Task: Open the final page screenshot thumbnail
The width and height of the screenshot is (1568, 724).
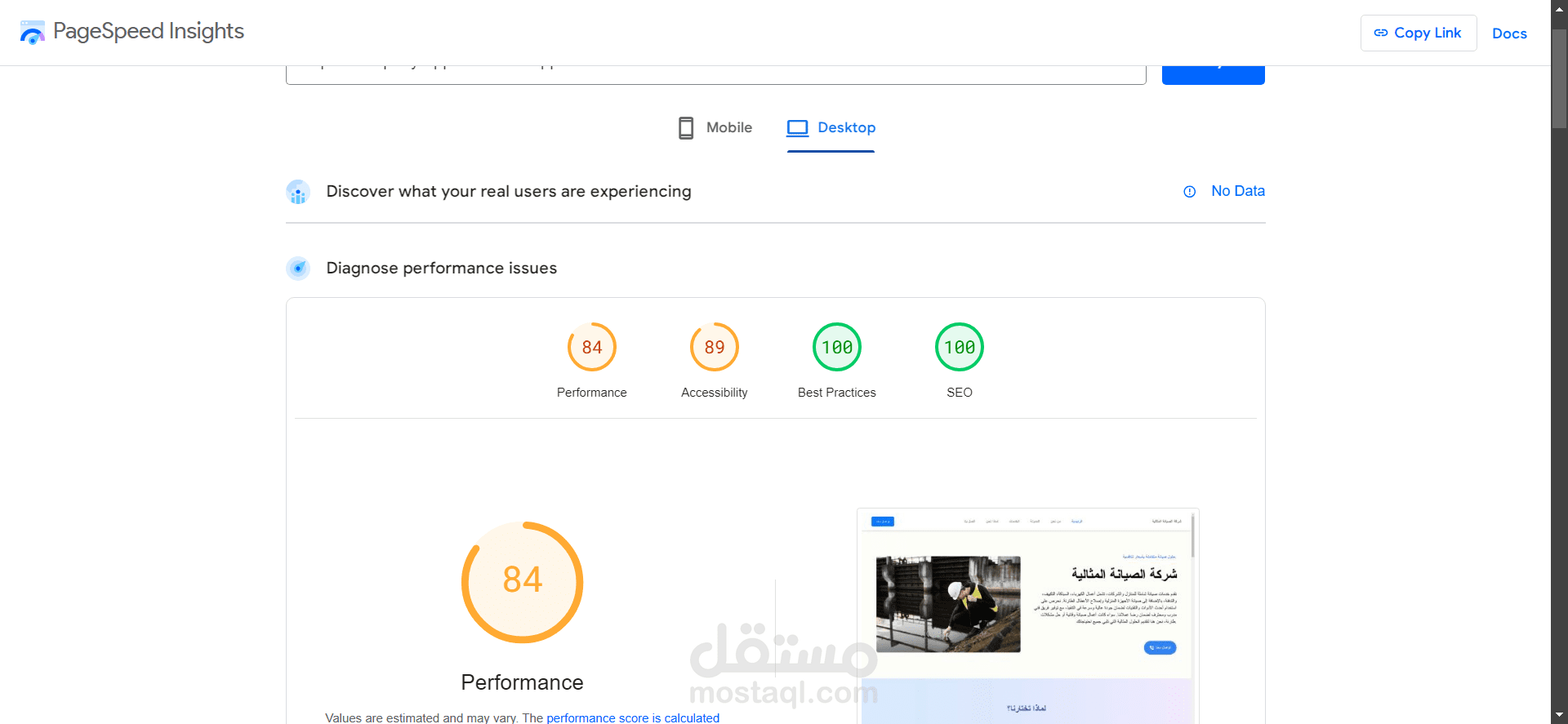Action: pyautogui.click(x=1027, y=616)
